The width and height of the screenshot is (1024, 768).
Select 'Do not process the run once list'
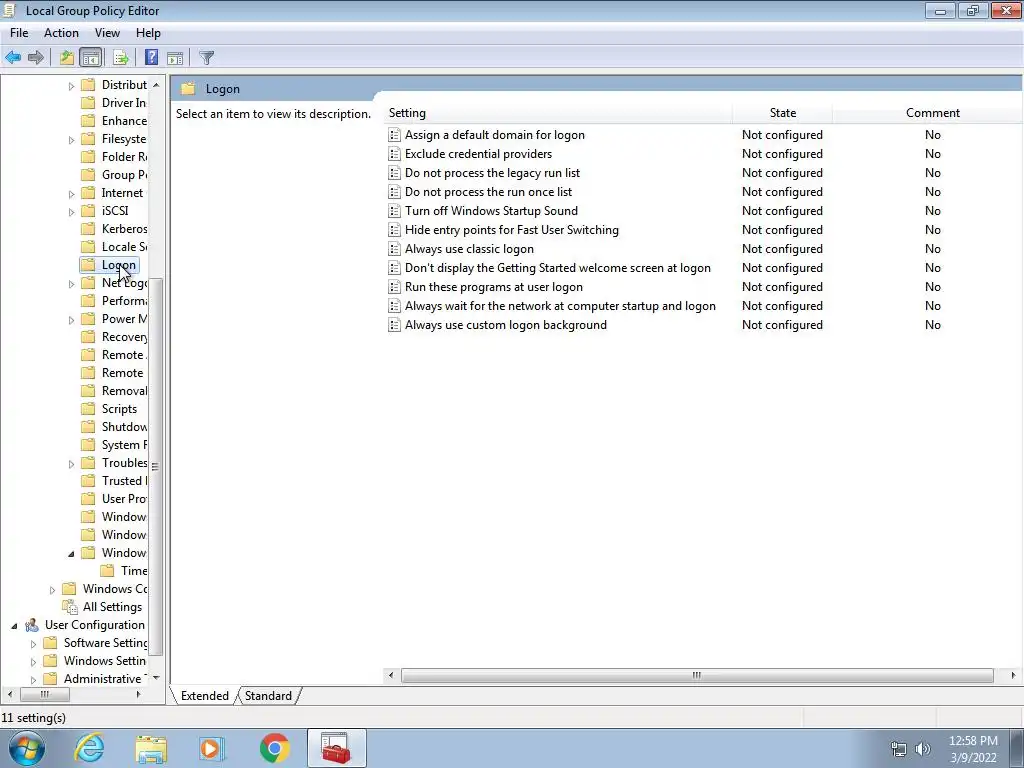pyautogui.click(x=488, y=192)
